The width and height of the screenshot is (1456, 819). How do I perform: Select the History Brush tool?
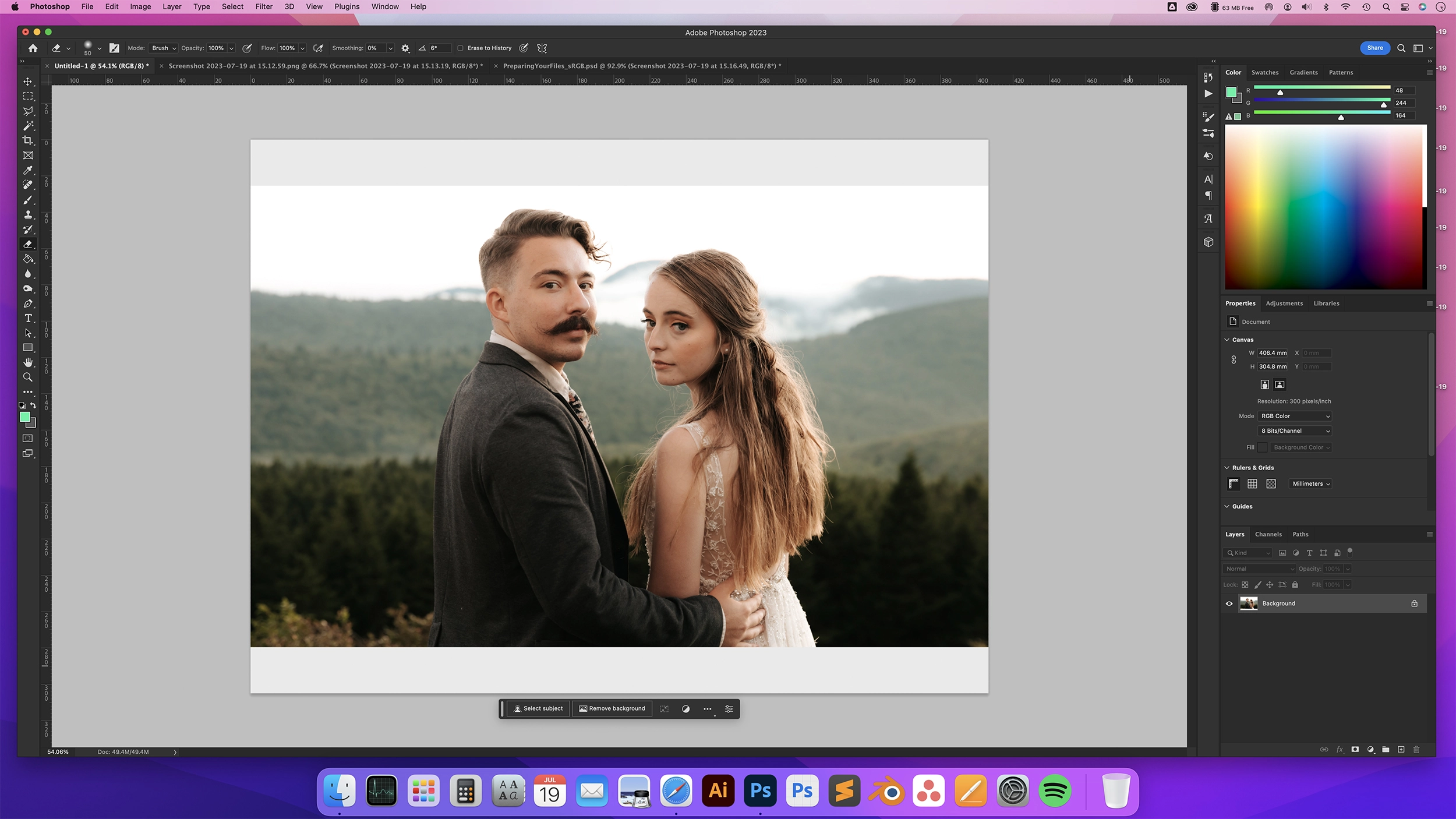pyautogui.click(x=27, y=230)
